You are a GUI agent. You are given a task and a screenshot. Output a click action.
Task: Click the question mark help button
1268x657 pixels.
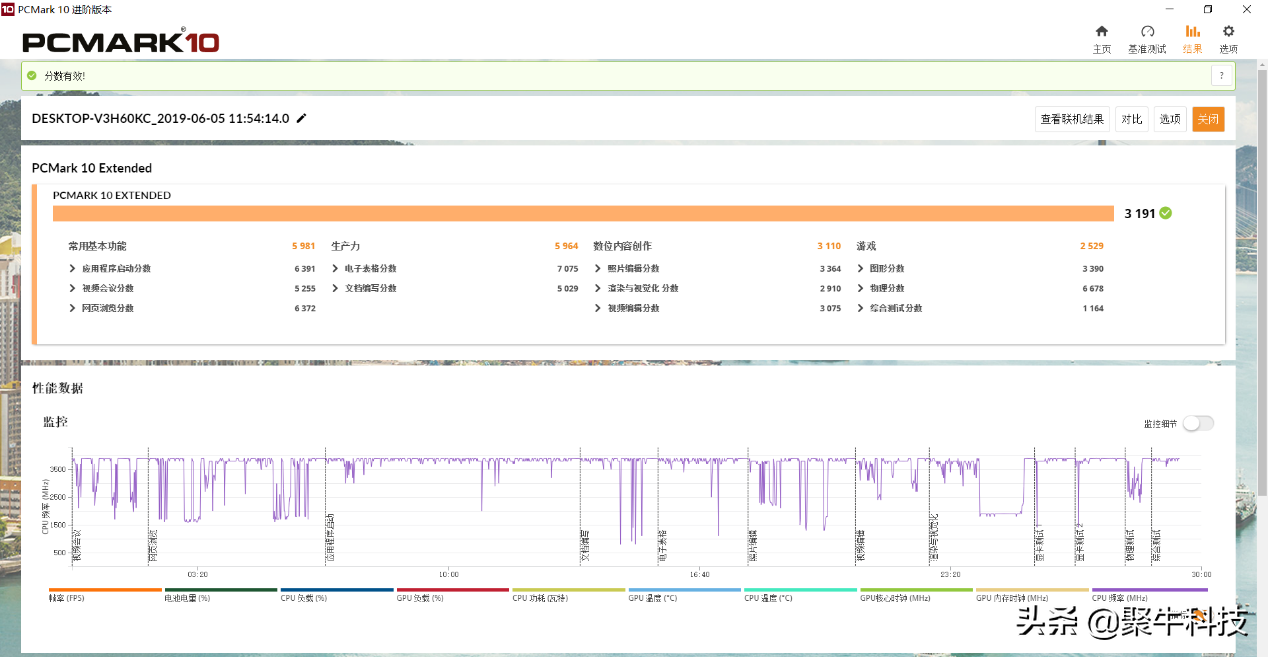[1222, 76]
